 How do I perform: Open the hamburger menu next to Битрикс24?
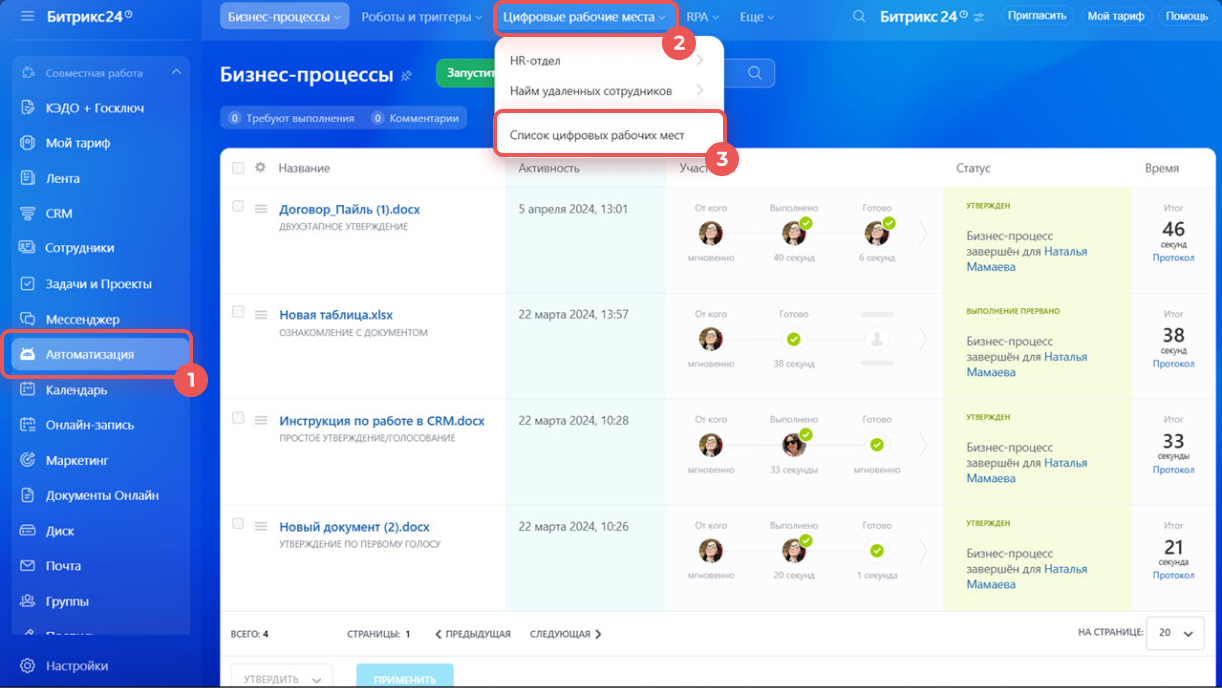coord(27,17)
